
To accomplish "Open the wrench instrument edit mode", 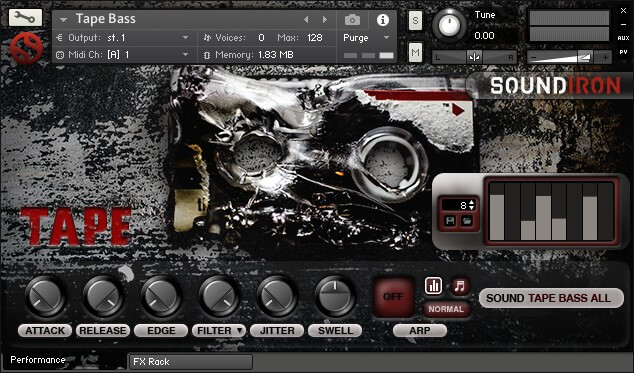I will (25, 17).
